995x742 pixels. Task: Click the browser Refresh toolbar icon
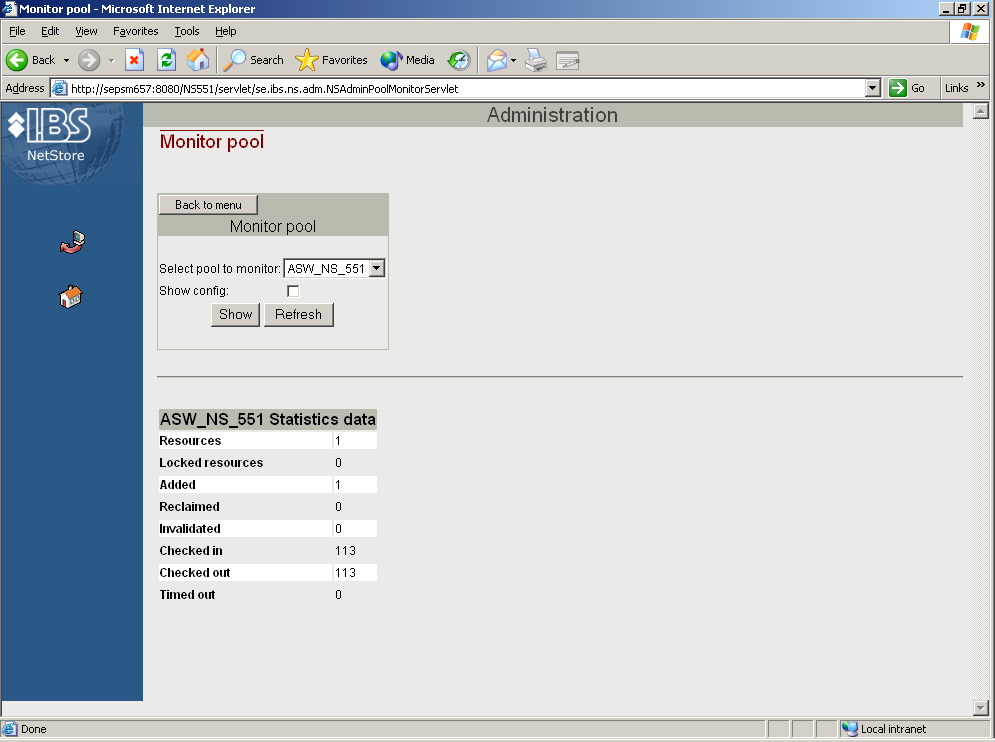coord(167,60)
